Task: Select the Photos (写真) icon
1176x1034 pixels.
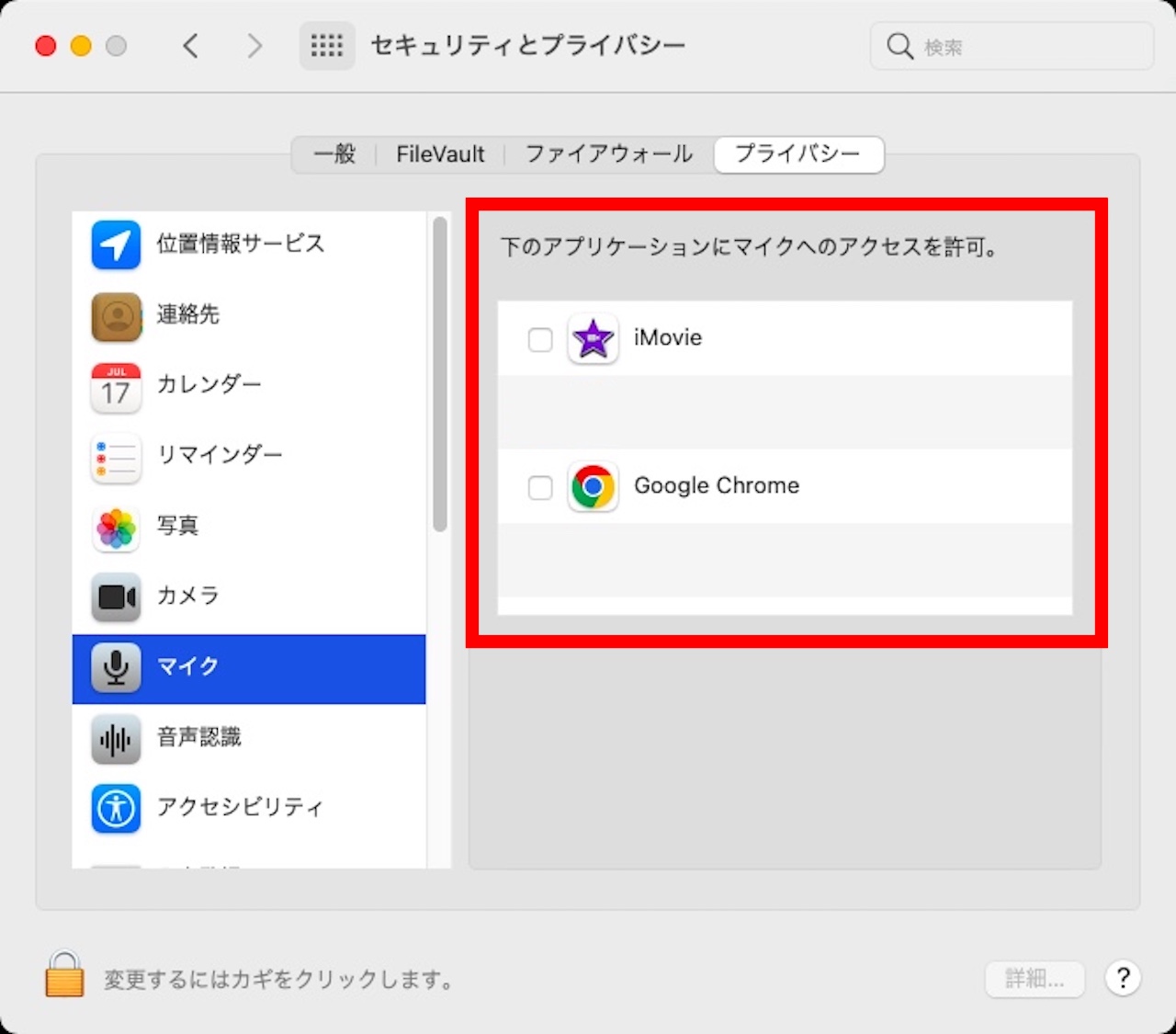Action: pyautogui.click(x=116, y=528)
